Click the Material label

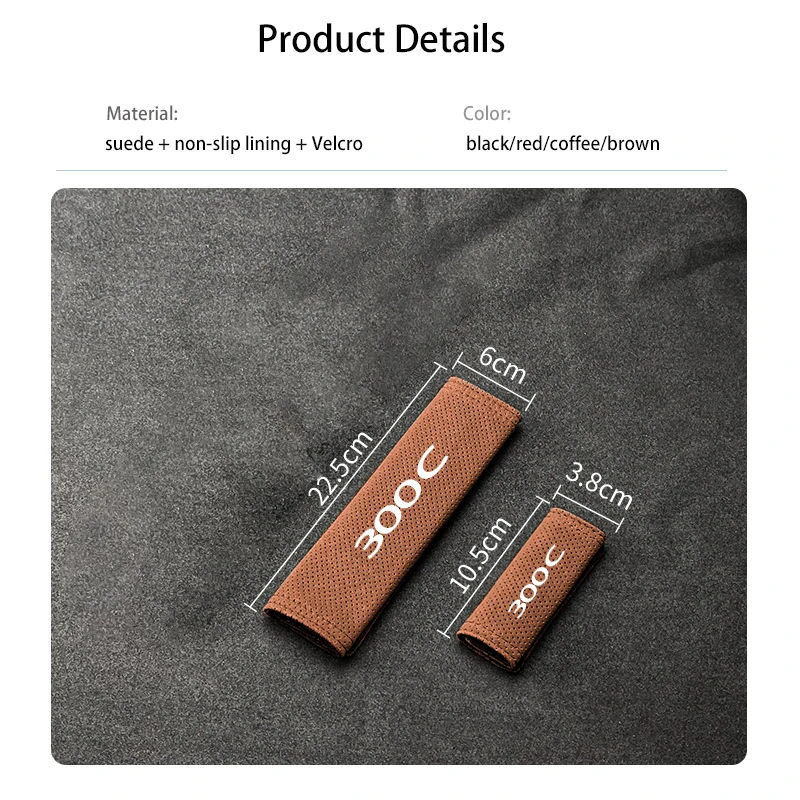point(142,113)
